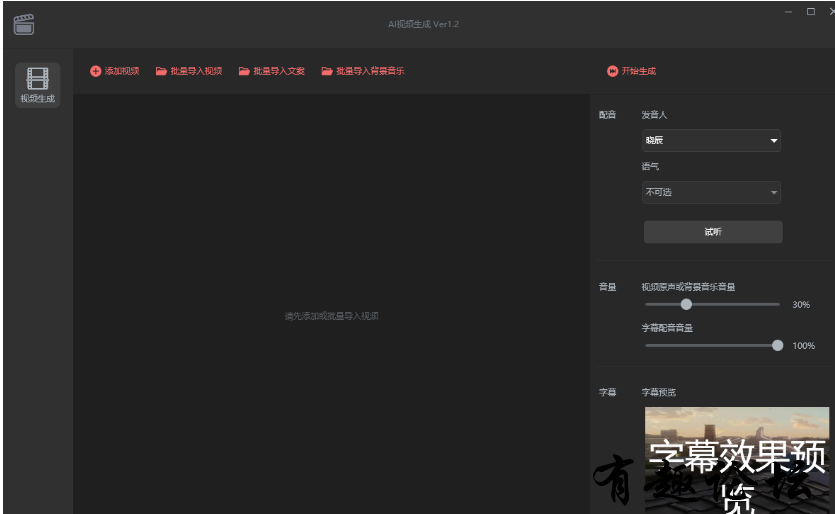Maximize the application window
The image size is (835, 514).
pyautogui.click(x=811, y=12)
